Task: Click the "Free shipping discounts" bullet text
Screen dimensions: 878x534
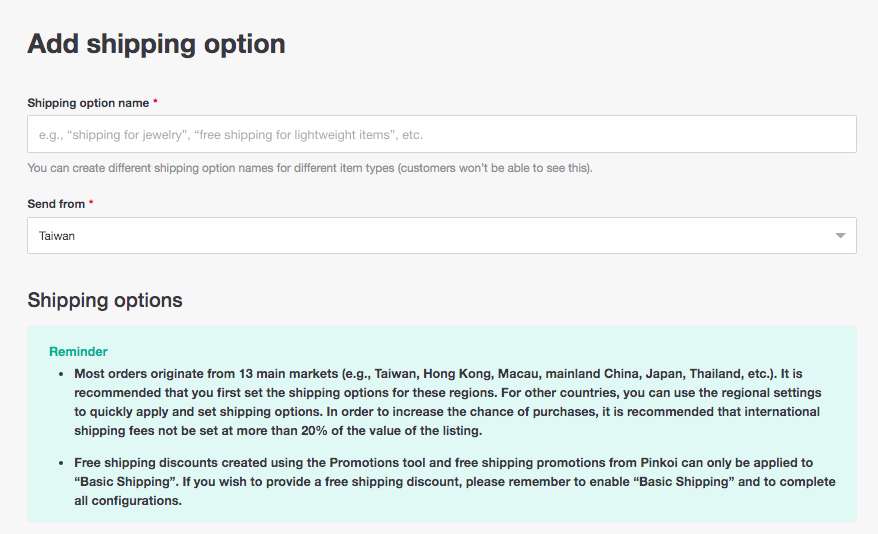Action: pyautogui.click(x=140, y=463)
